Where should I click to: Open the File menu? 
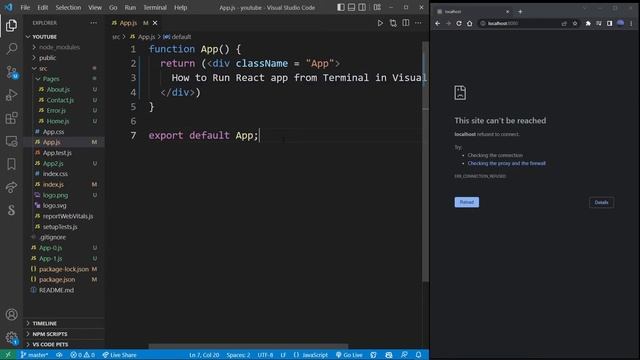(25, 7)
